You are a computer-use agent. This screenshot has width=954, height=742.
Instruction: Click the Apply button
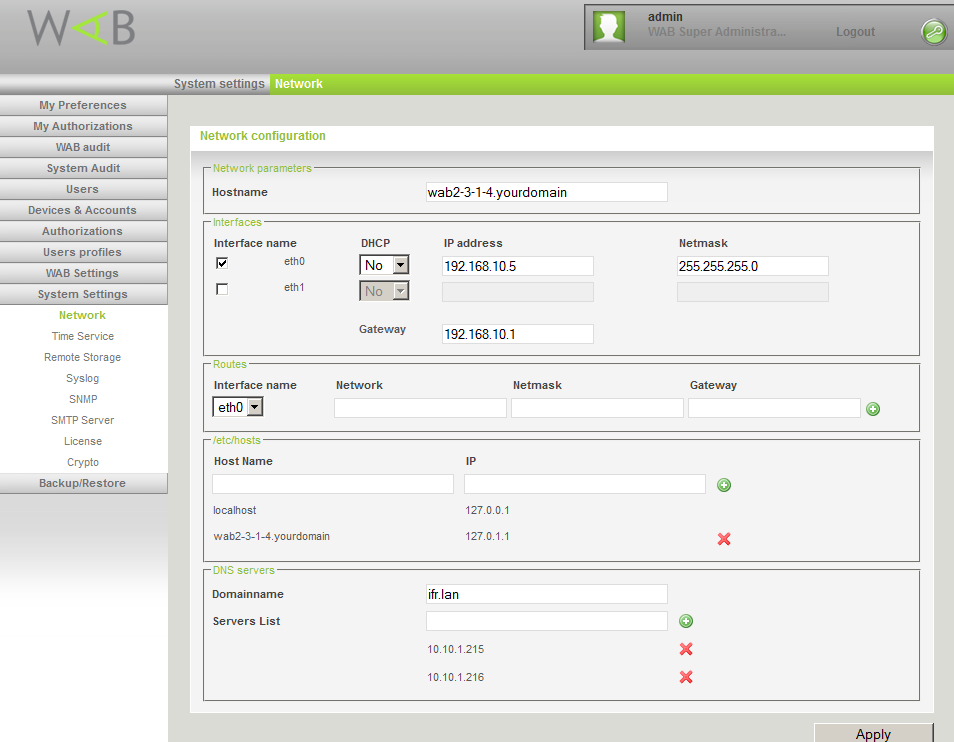coord(873,733)
